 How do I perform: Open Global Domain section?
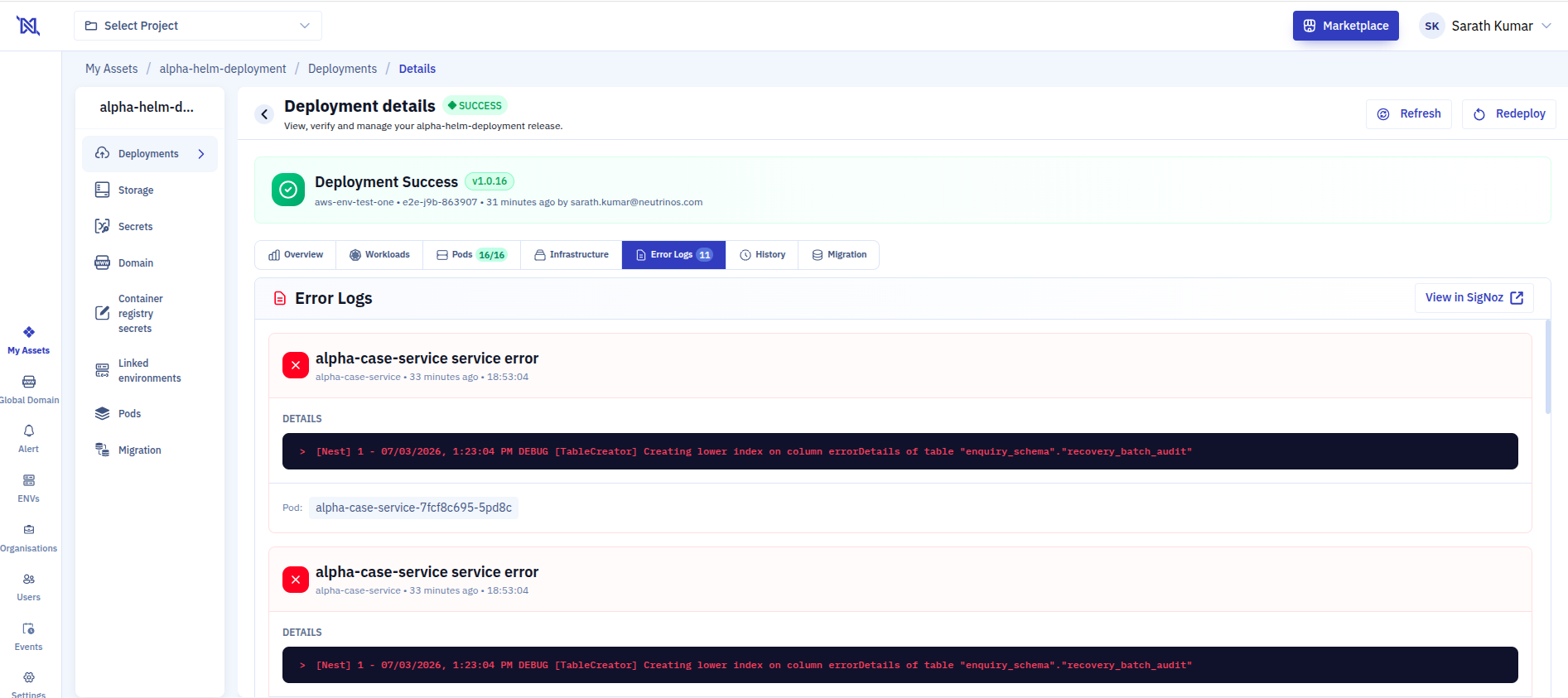pos(29,390)
